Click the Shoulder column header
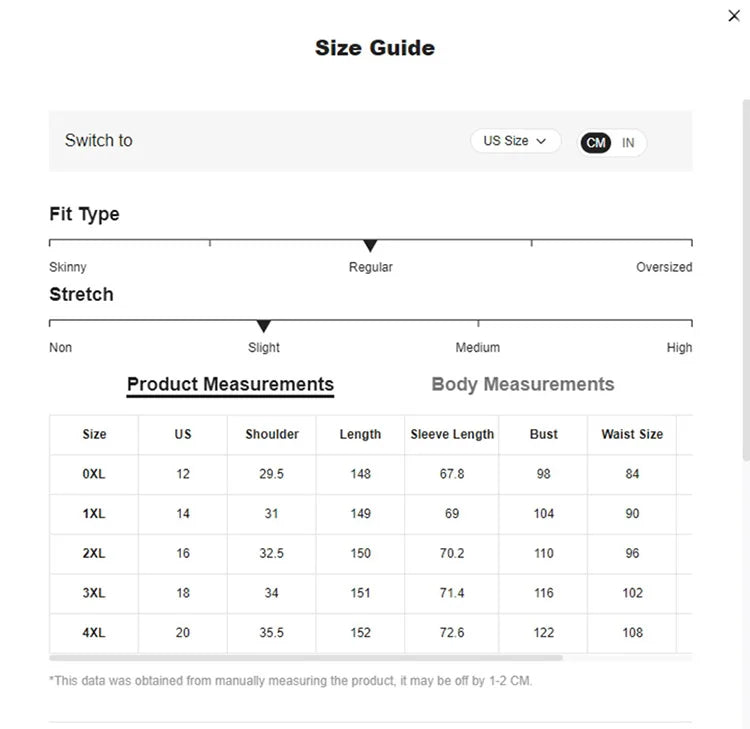 [272, 434]
